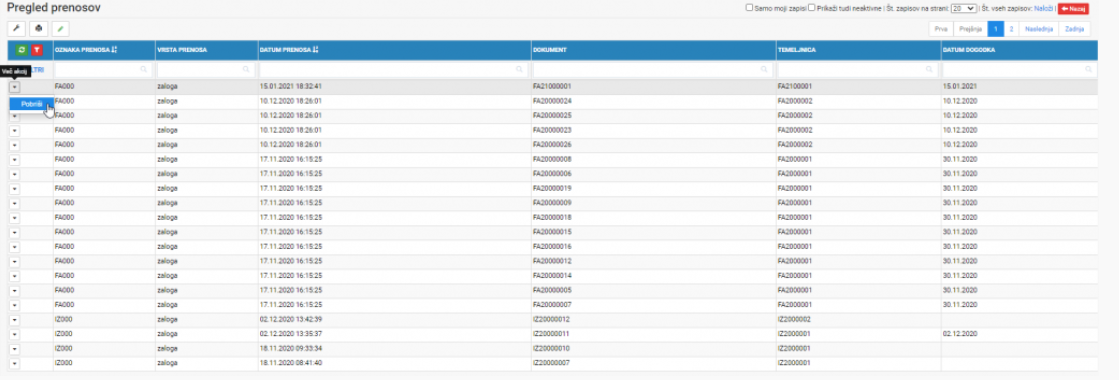Focus the Dokument filter input
1119x380 pixels.
click(x=652, y=69)
